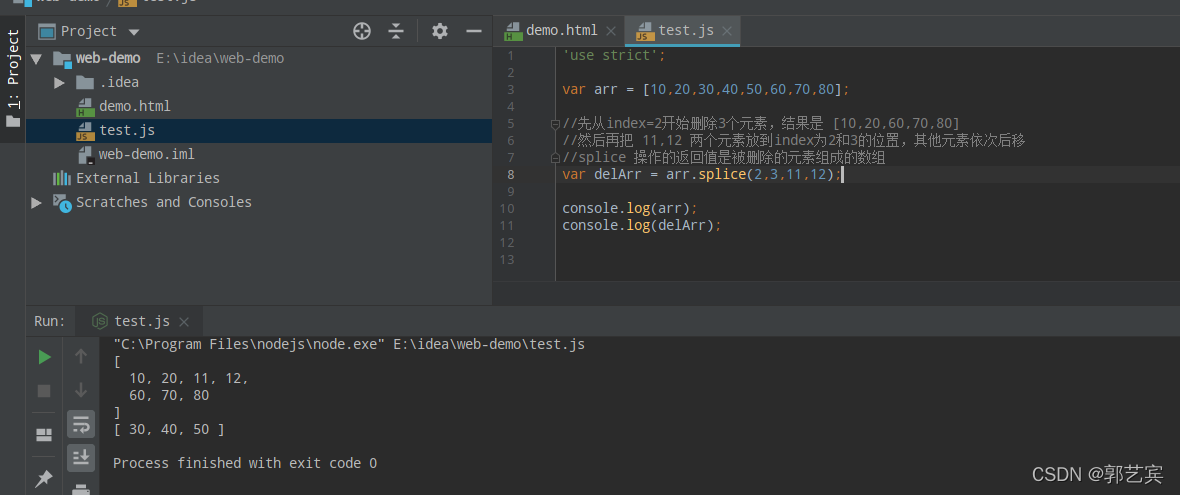1180x495 pixels.
Task: Click Locate/Select Opened File crosshair icon
Action: pos(362,31)
